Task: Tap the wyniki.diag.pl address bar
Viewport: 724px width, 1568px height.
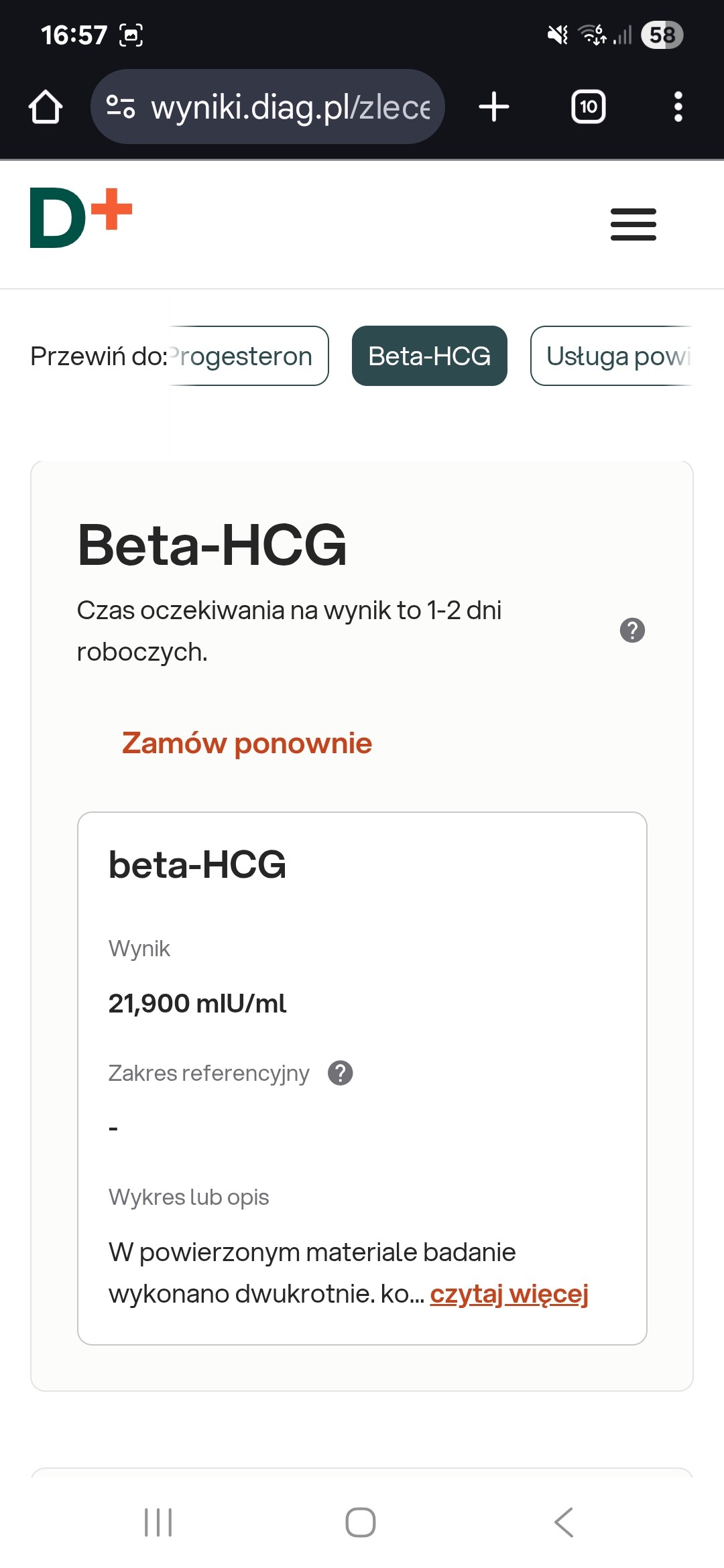Action: pyautogui.click(x=290, y=107)
